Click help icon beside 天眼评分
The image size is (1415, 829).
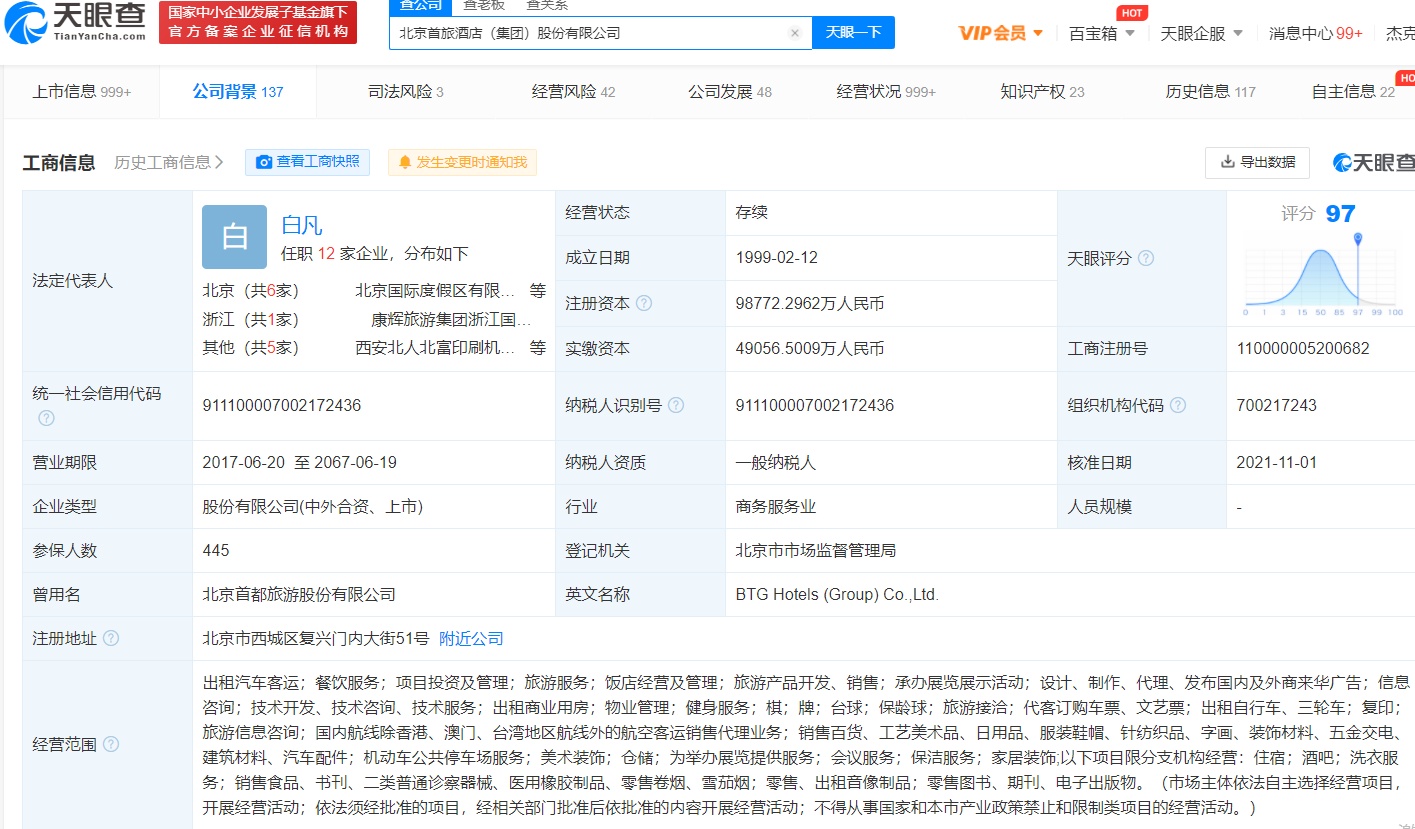pos(1146,259)
